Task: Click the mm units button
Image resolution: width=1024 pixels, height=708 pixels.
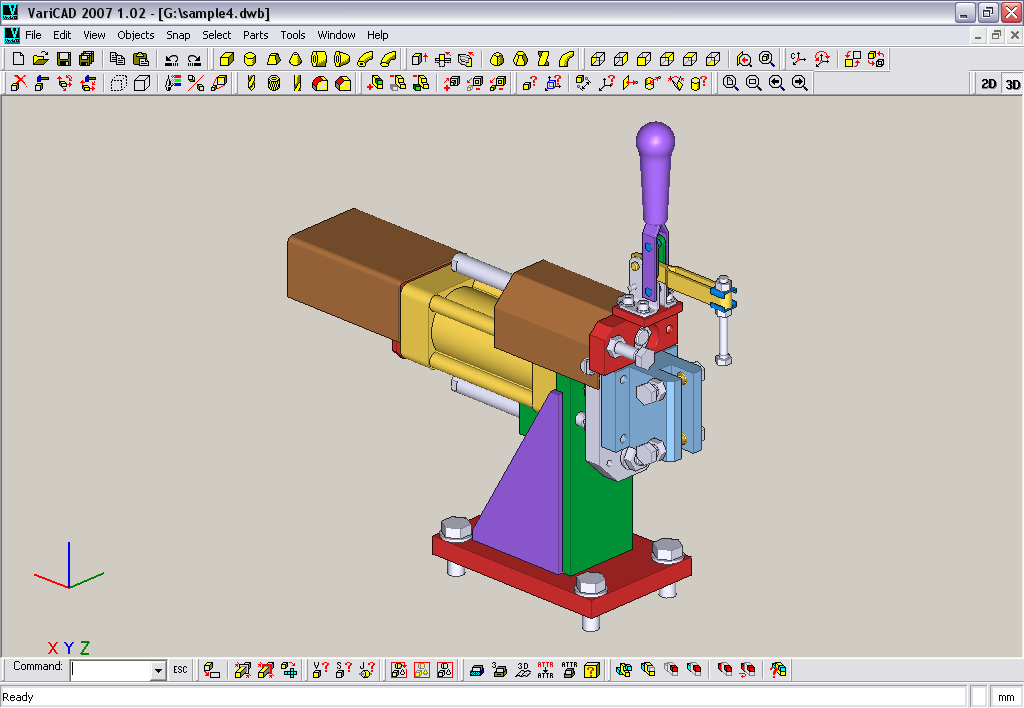Action: 1005,697
